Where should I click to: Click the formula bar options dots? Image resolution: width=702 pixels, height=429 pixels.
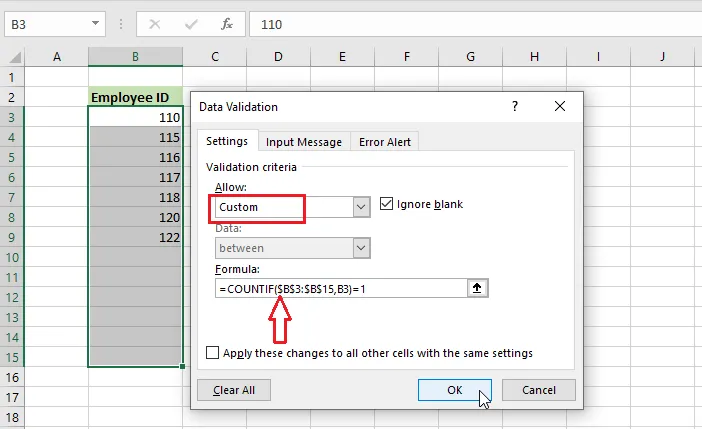click(120, 24)
